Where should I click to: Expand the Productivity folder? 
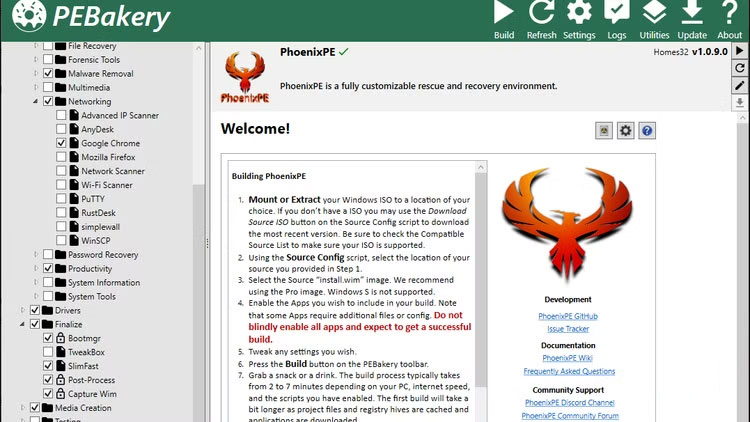tap(36, 268)
